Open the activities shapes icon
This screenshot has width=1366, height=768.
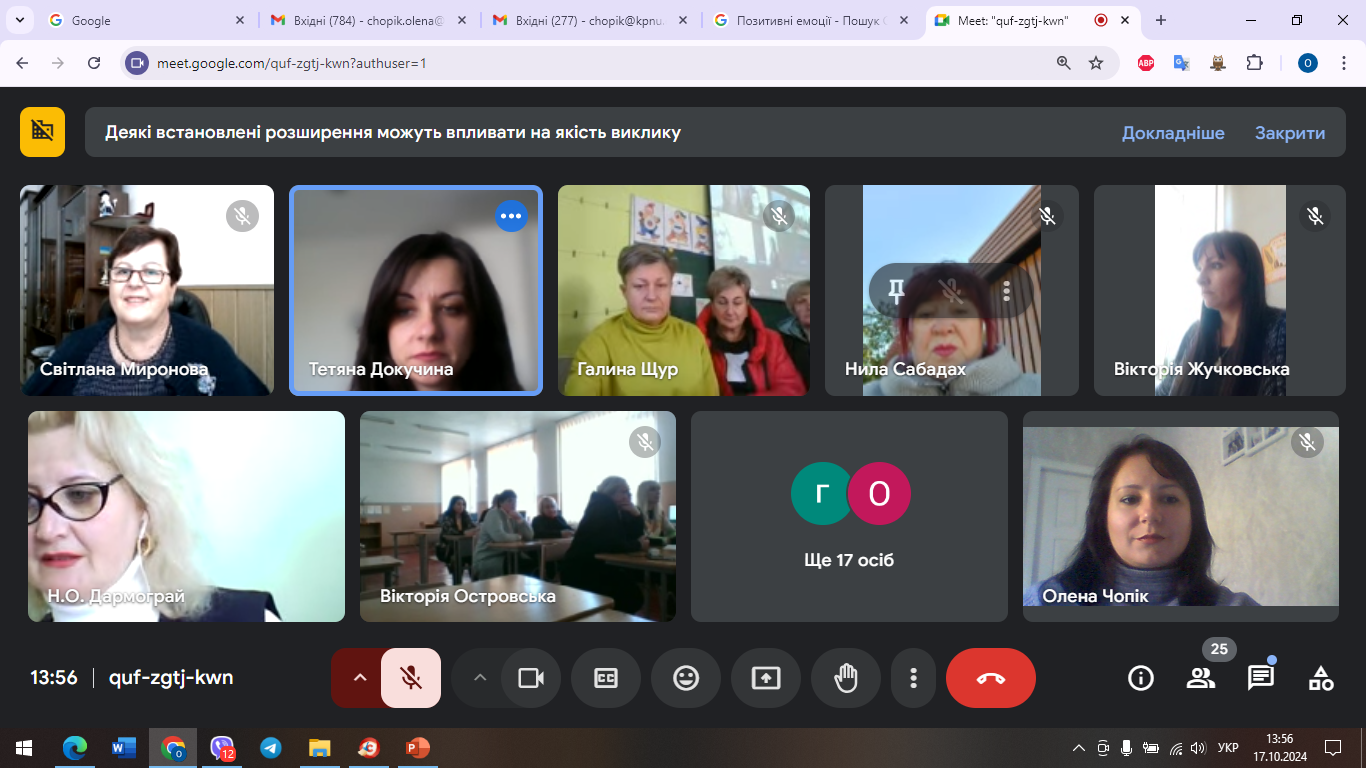pyautogui.click(x=1321, y=678)
